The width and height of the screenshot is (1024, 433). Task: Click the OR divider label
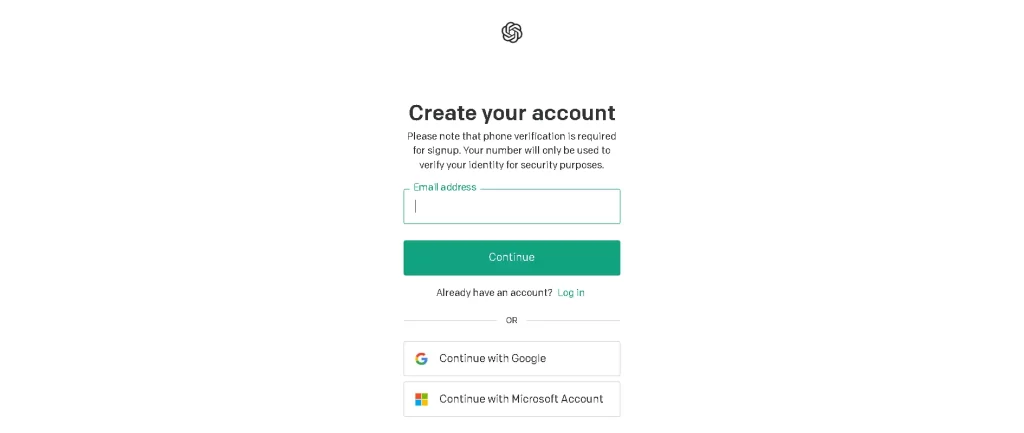512,321
